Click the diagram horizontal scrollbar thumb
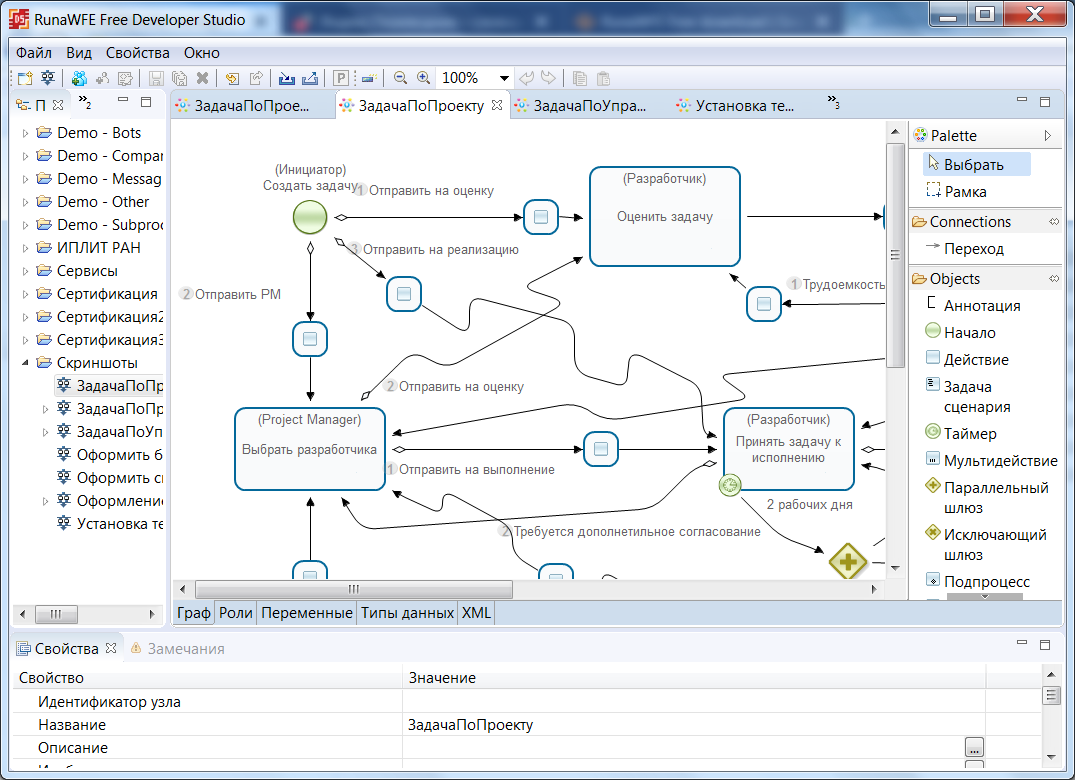This screenshot has height=780, width=1075. tap(354, 589)
